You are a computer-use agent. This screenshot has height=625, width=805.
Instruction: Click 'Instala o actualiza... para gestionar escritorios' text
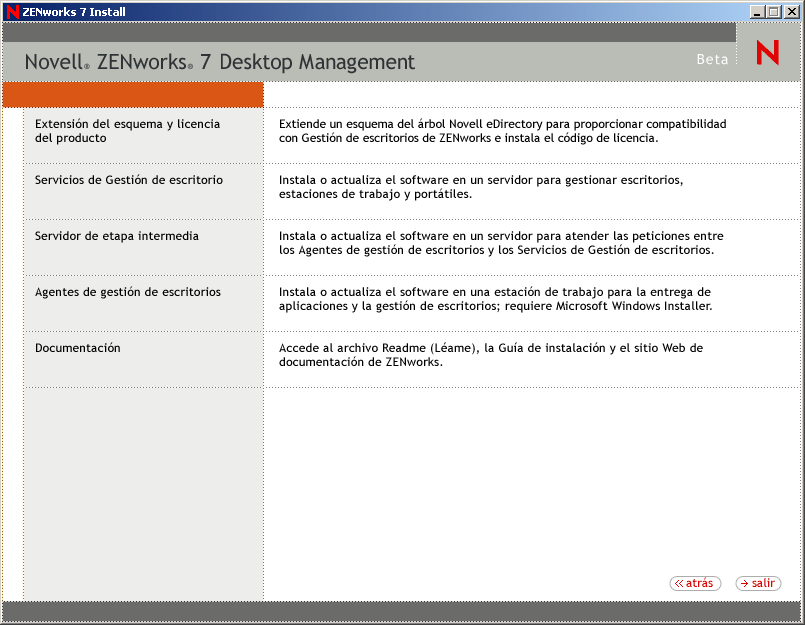tap(481, 187)
